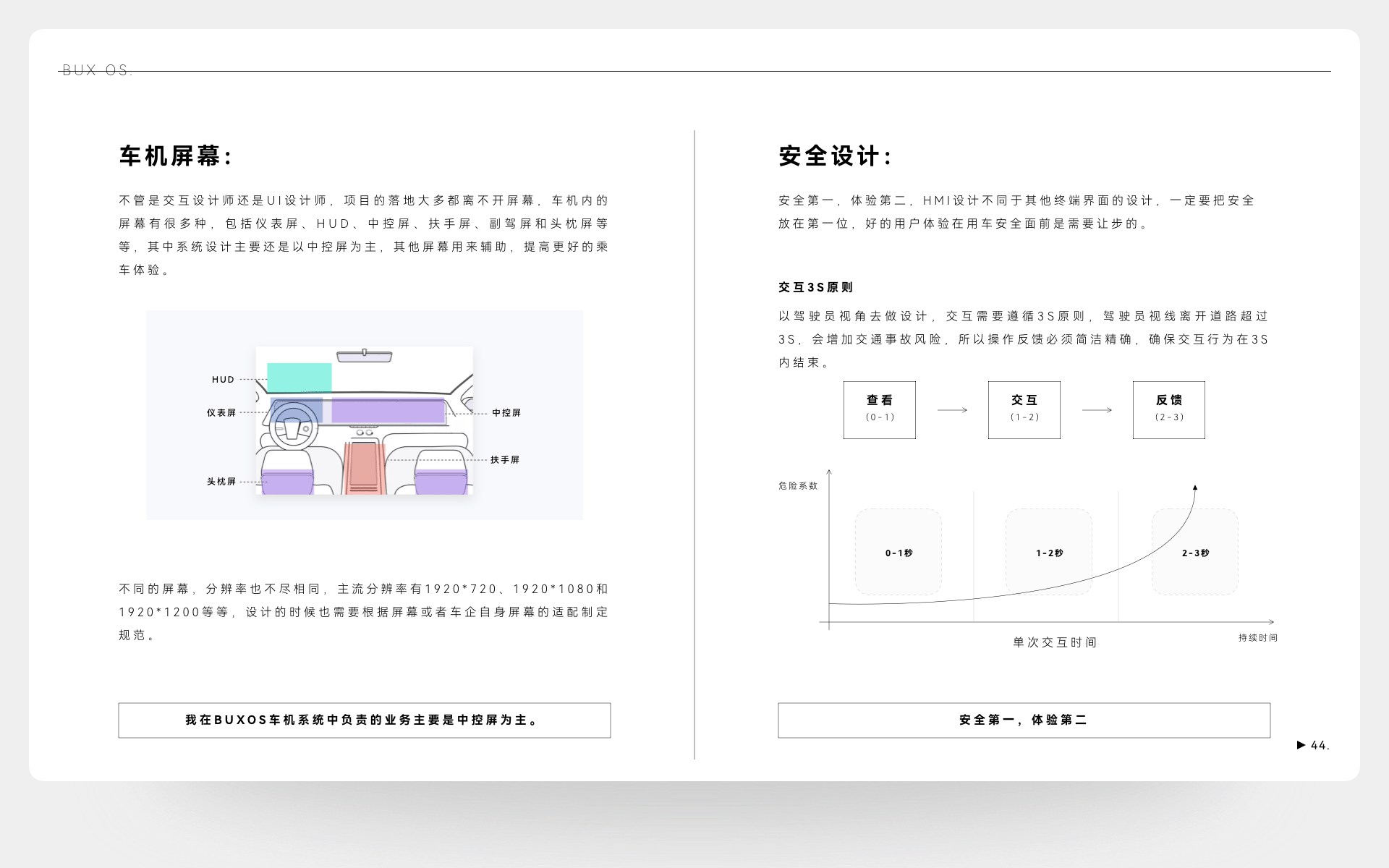This screenshot has height=868, width=1389.
Task: Select the 扶手屏 label in the illustration
Action: (504, 459)
